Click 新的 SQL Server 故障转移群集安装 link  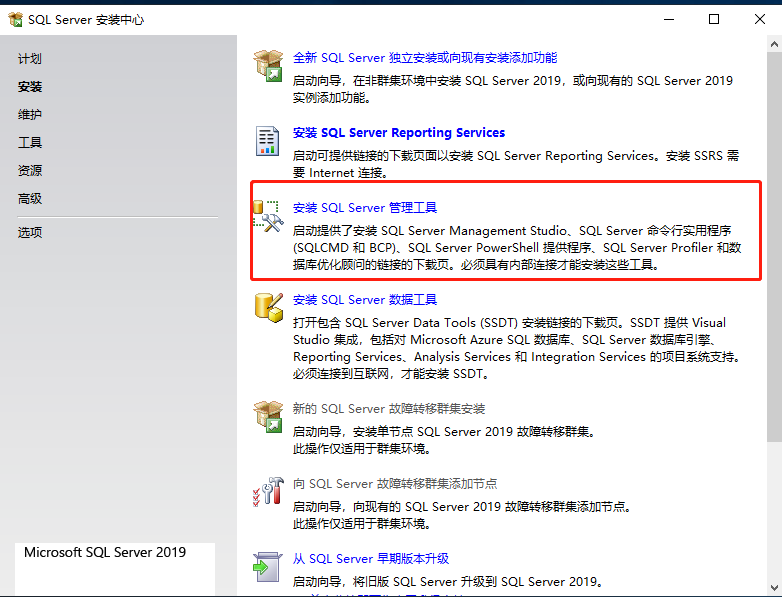point(389,409)
